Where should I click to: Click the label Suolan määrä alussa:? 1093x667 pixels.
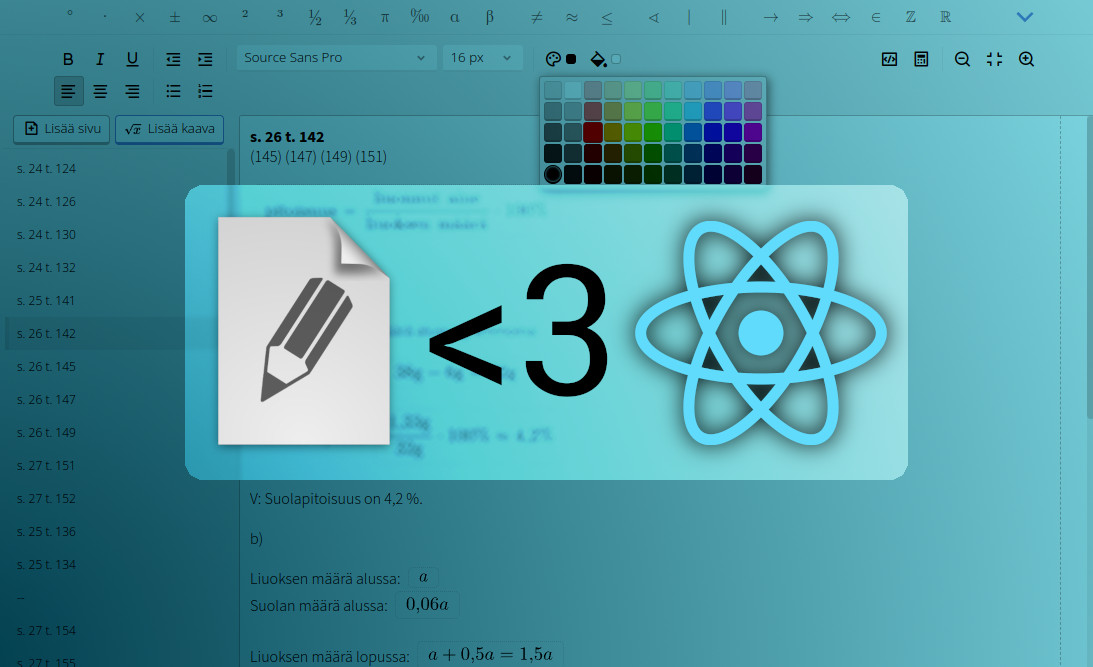[x=319, y=606]
